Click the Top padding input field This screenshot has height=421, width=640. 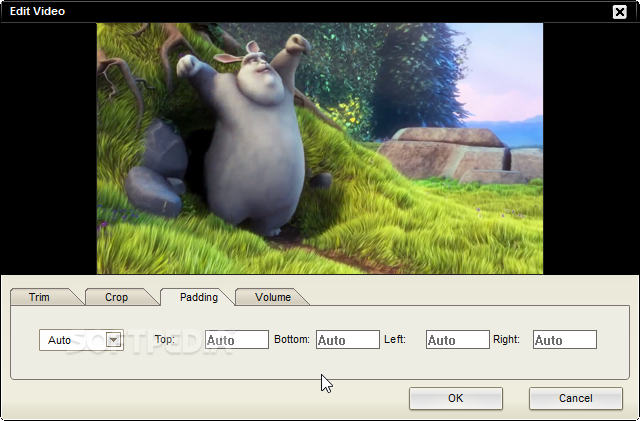(x=237, y=340)
